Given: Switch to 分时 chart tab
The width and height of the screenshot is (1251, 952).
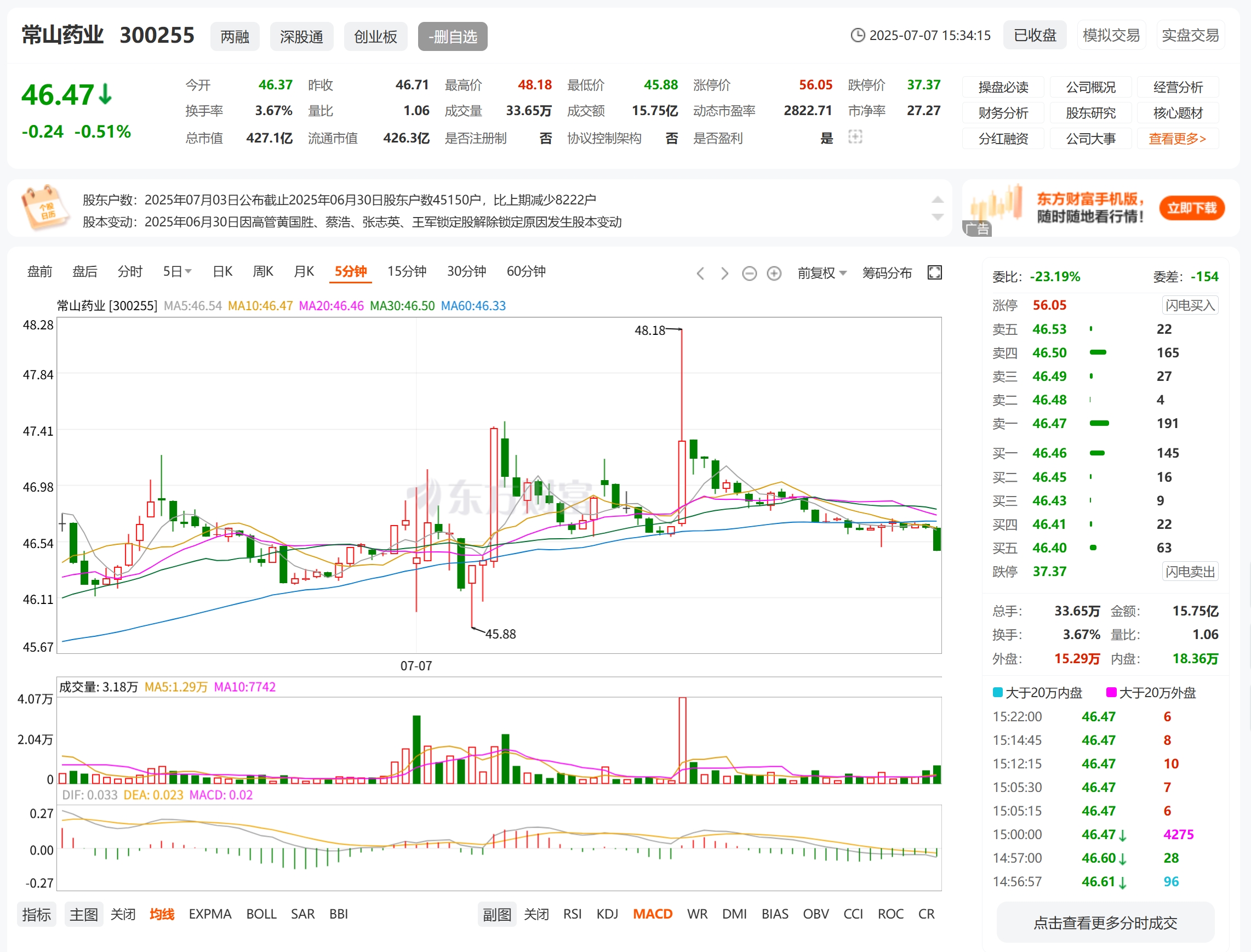Looking at the screenshot, I should pos(130,271).
